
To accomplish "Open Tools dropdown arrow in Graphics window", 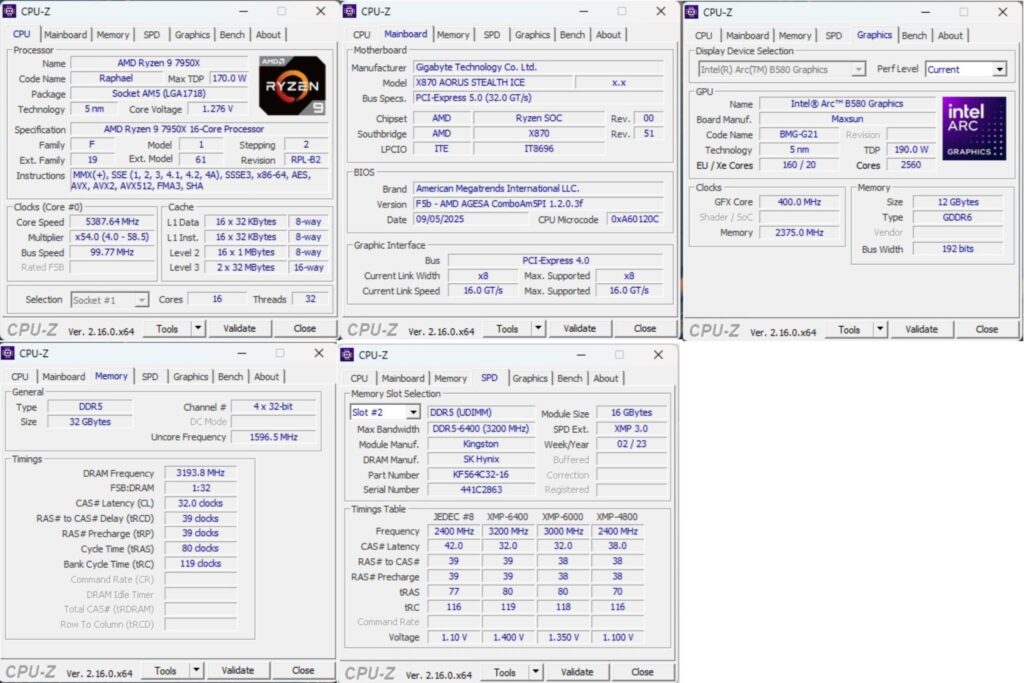I will [x=880, y=329].
